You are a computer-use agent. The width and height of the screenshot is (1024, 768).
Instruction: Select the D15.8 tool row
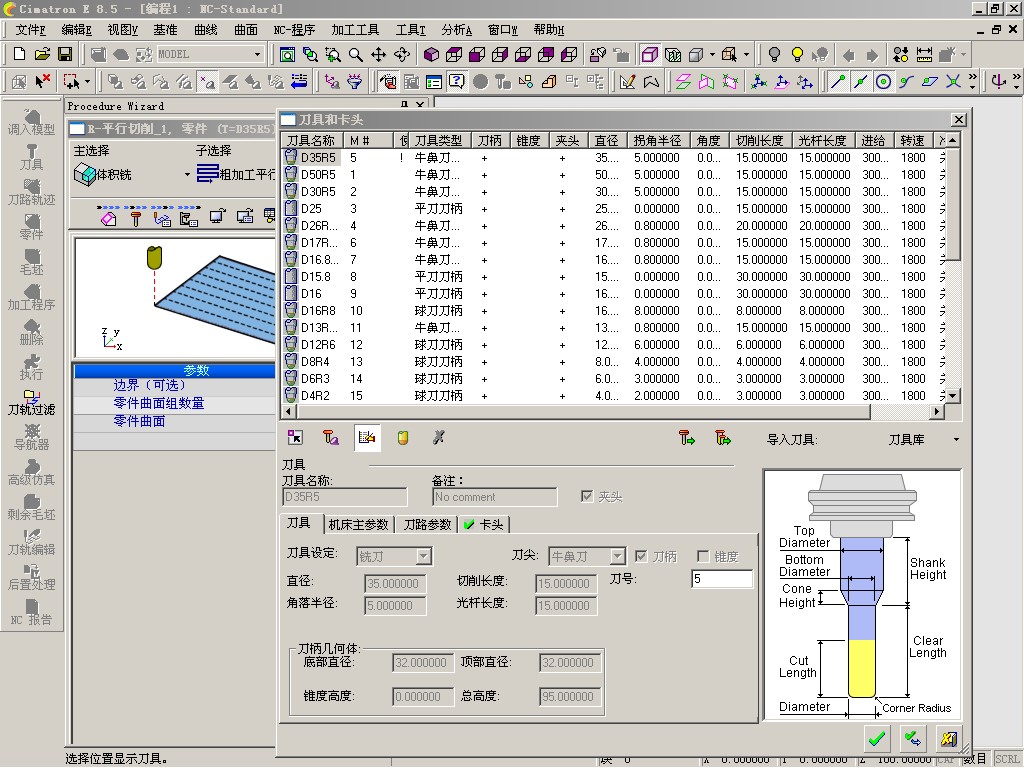click(614, 276)
